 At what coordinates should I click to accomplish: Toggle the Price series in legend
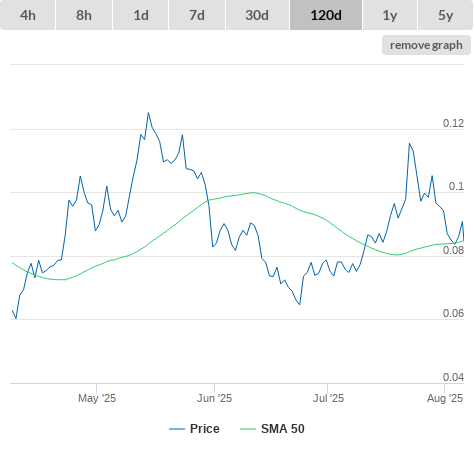click(205, 429)
